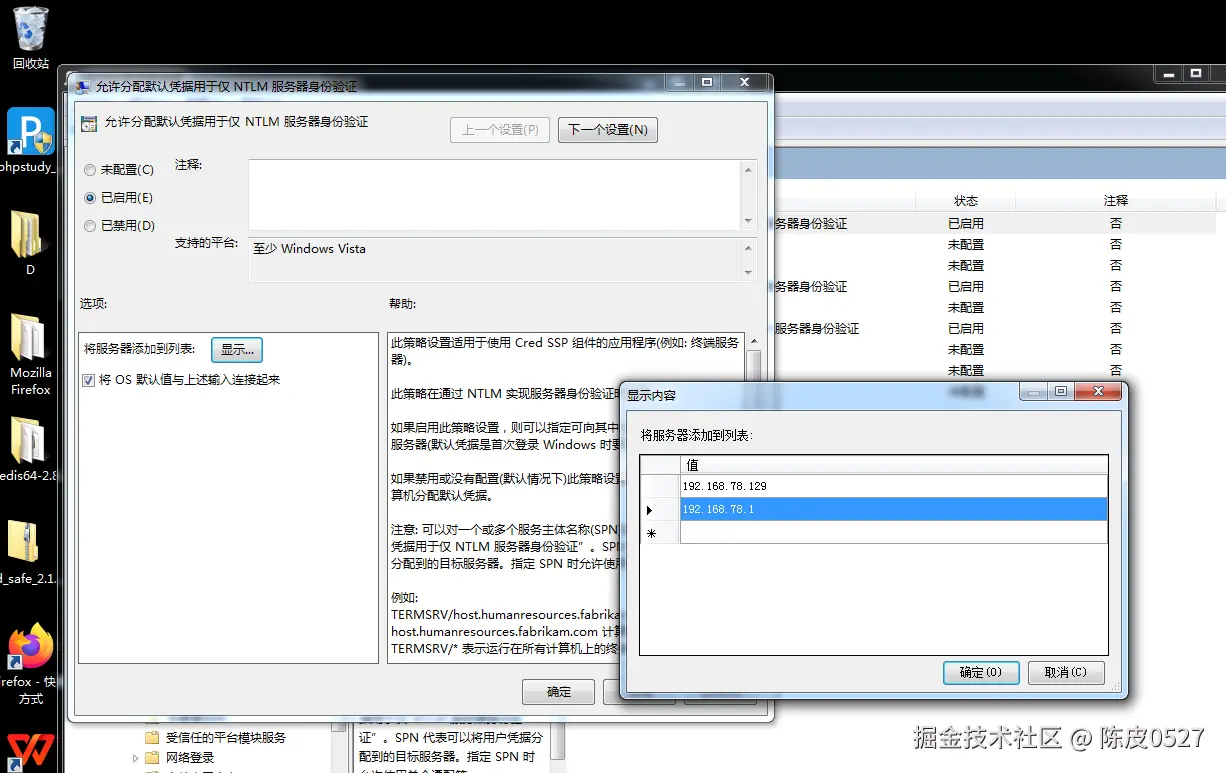Screen dimensions: 1226x773
Task: Open WPS from the desktop
Action: tap(29, 748)
